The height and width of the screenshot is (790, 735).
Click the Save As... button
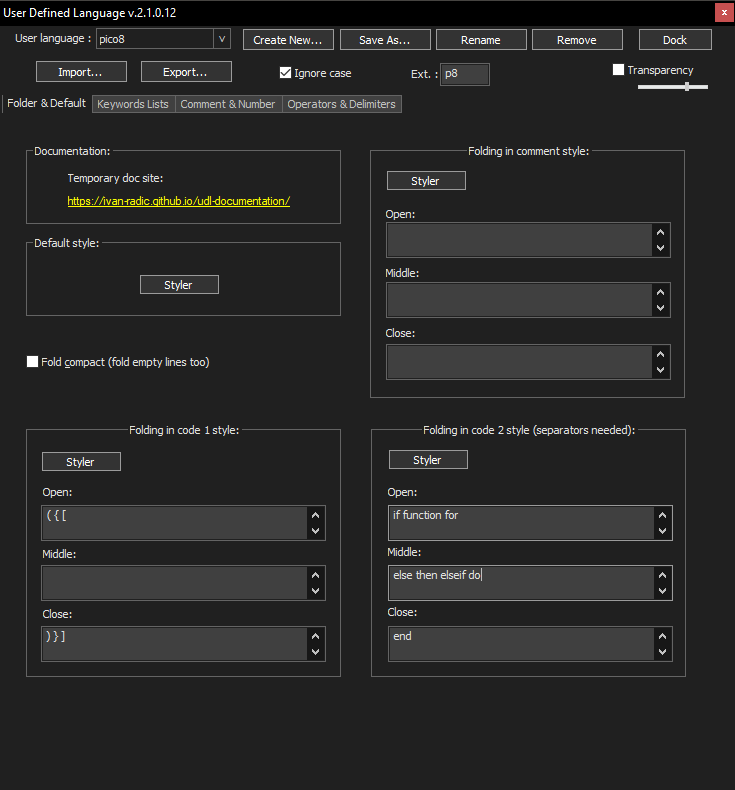(x=385, y=40)
